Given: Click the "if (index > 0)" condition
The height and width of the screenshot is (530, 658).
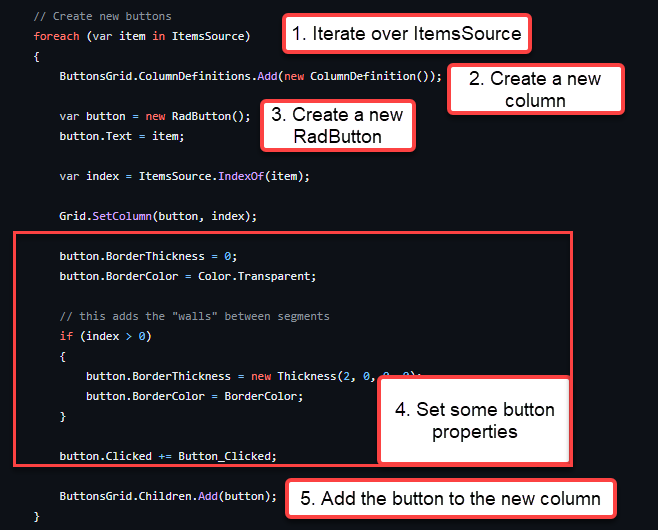Looking at the screenshot, I should [105, 336].
